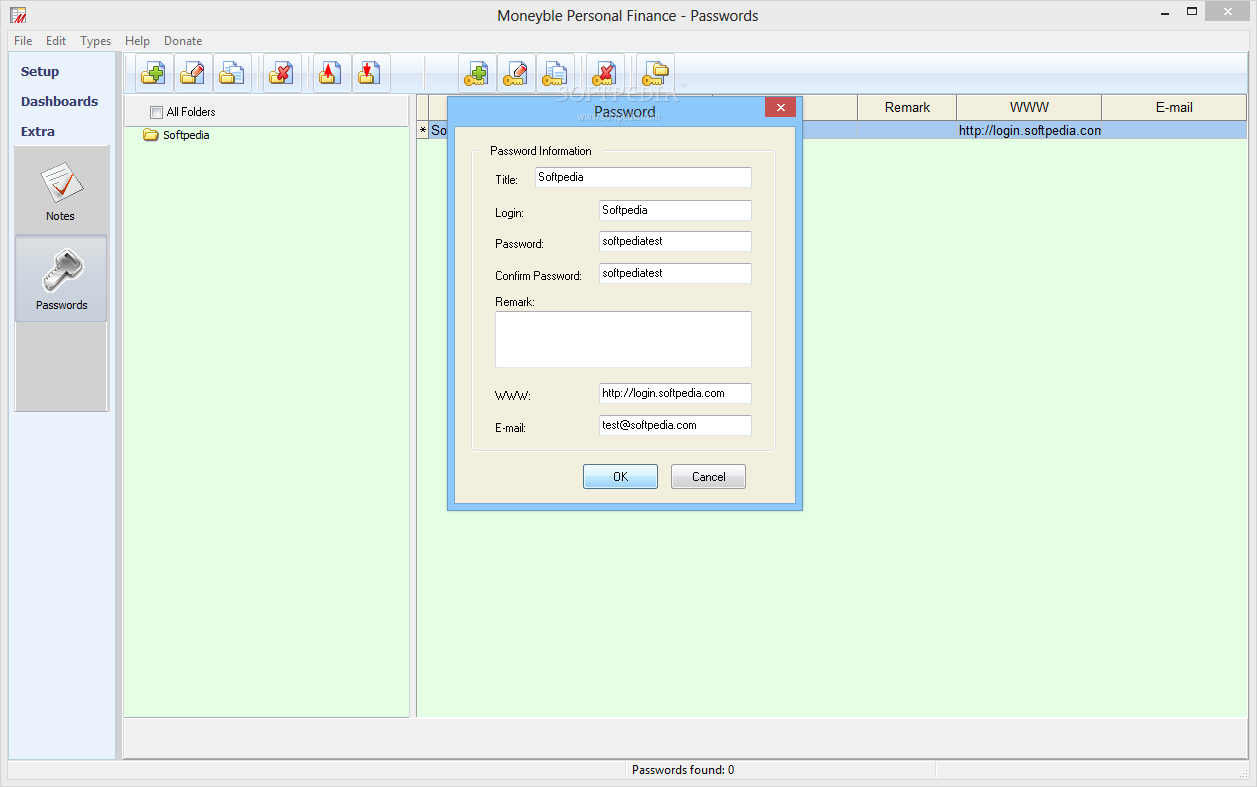This screenshot has height=787, width=1257.
Task: Open the Edit menu
Action: (x=56, y=41)
